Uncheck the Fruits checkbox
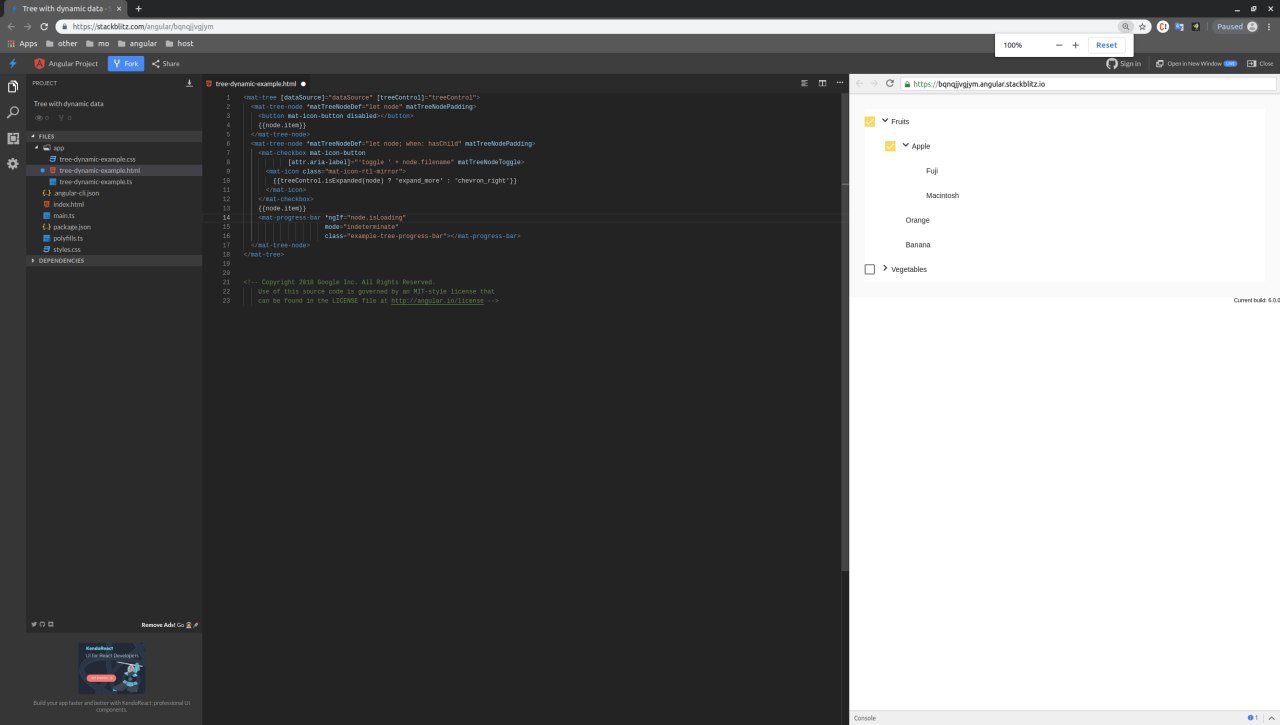This screenshot has width=1280, height=725. pyautogui.click(x=870, y=122)
